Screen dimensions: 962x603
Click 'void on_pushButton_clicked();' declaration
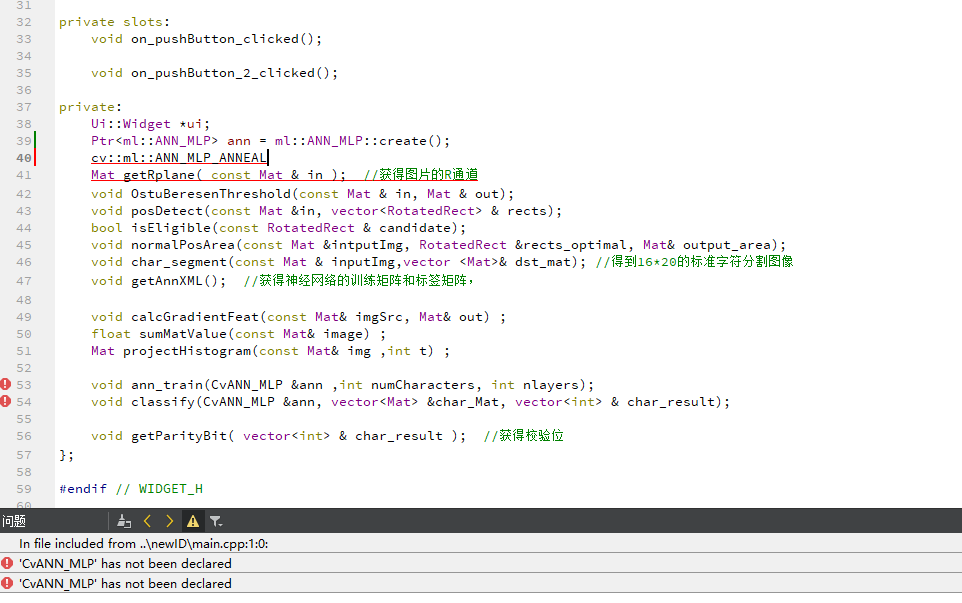coord(206,39)
